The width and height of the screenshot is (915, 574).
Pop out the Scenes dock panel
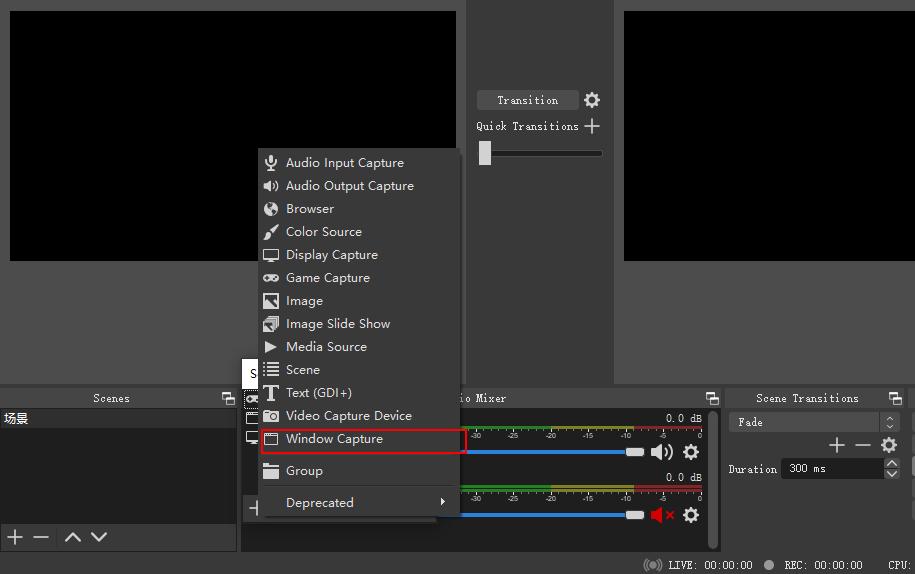pyautogui.click(x=228, y=398)
